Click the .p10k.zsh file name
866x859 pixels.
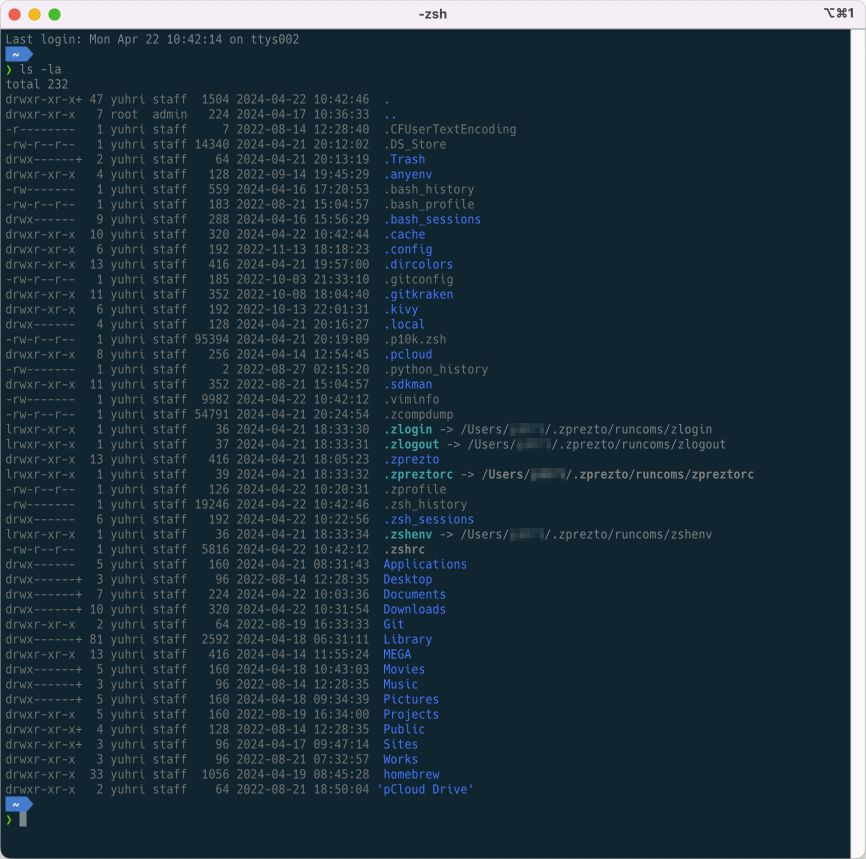click(x=415, y=339)
